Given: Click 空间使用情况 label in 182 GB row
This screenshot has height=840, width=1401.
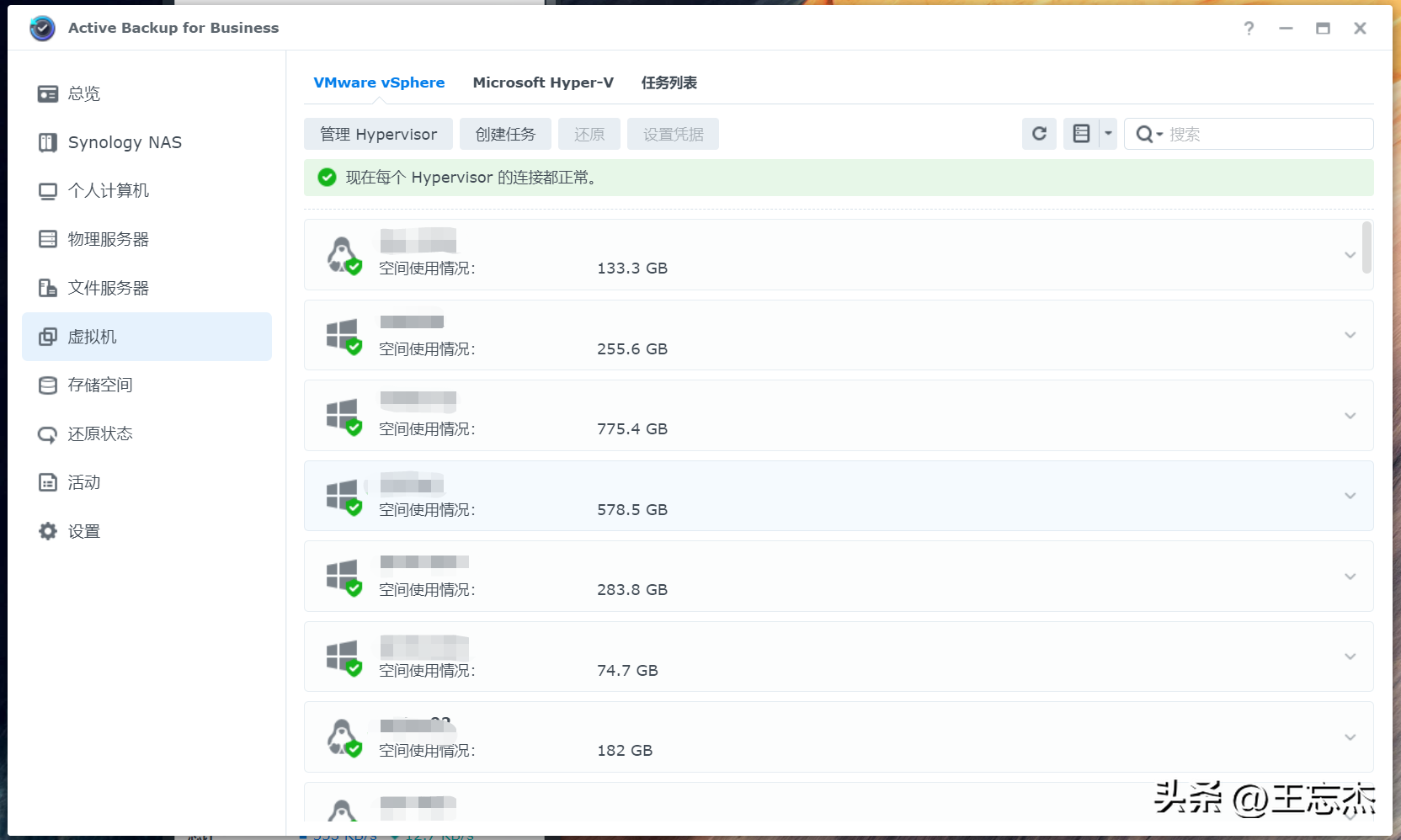Looking at the screenshot, I should click(x=427, y=751).
